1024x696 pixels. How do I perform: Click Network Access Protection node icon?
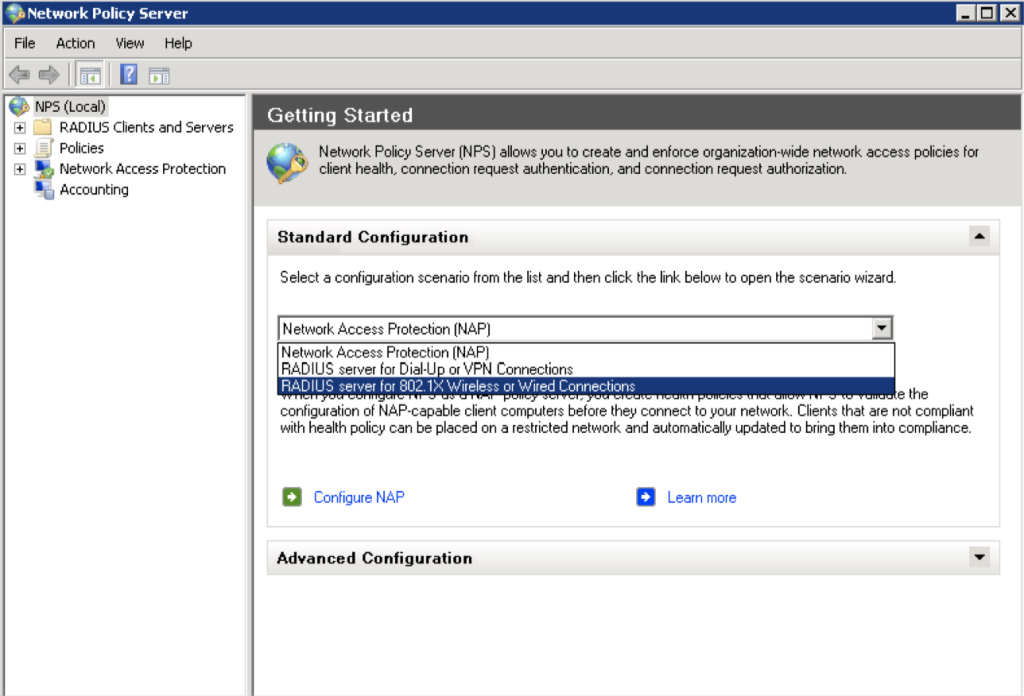click(44, 169)
